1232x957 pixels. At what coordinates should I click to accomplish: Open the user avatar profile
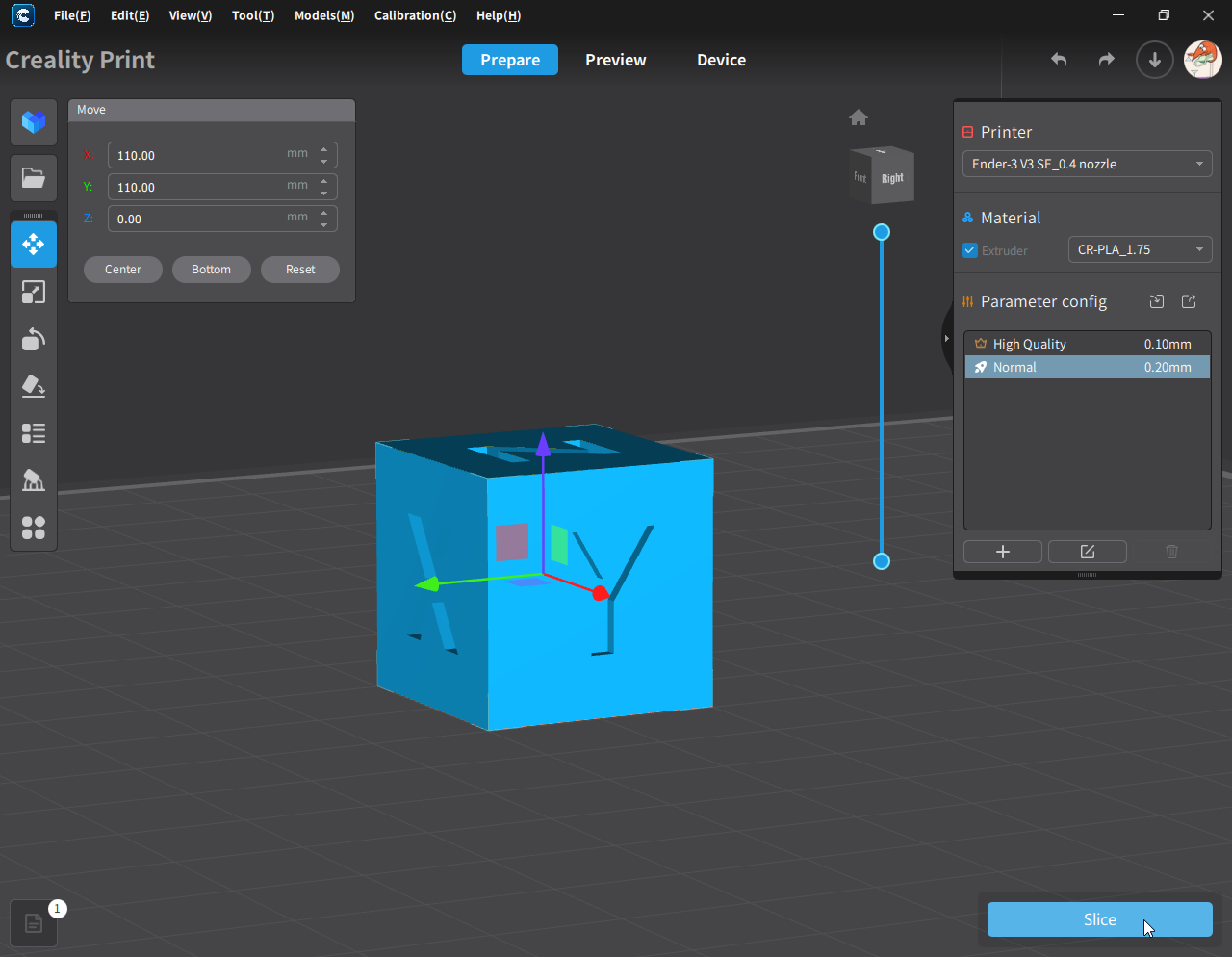tap(1202, 60)
